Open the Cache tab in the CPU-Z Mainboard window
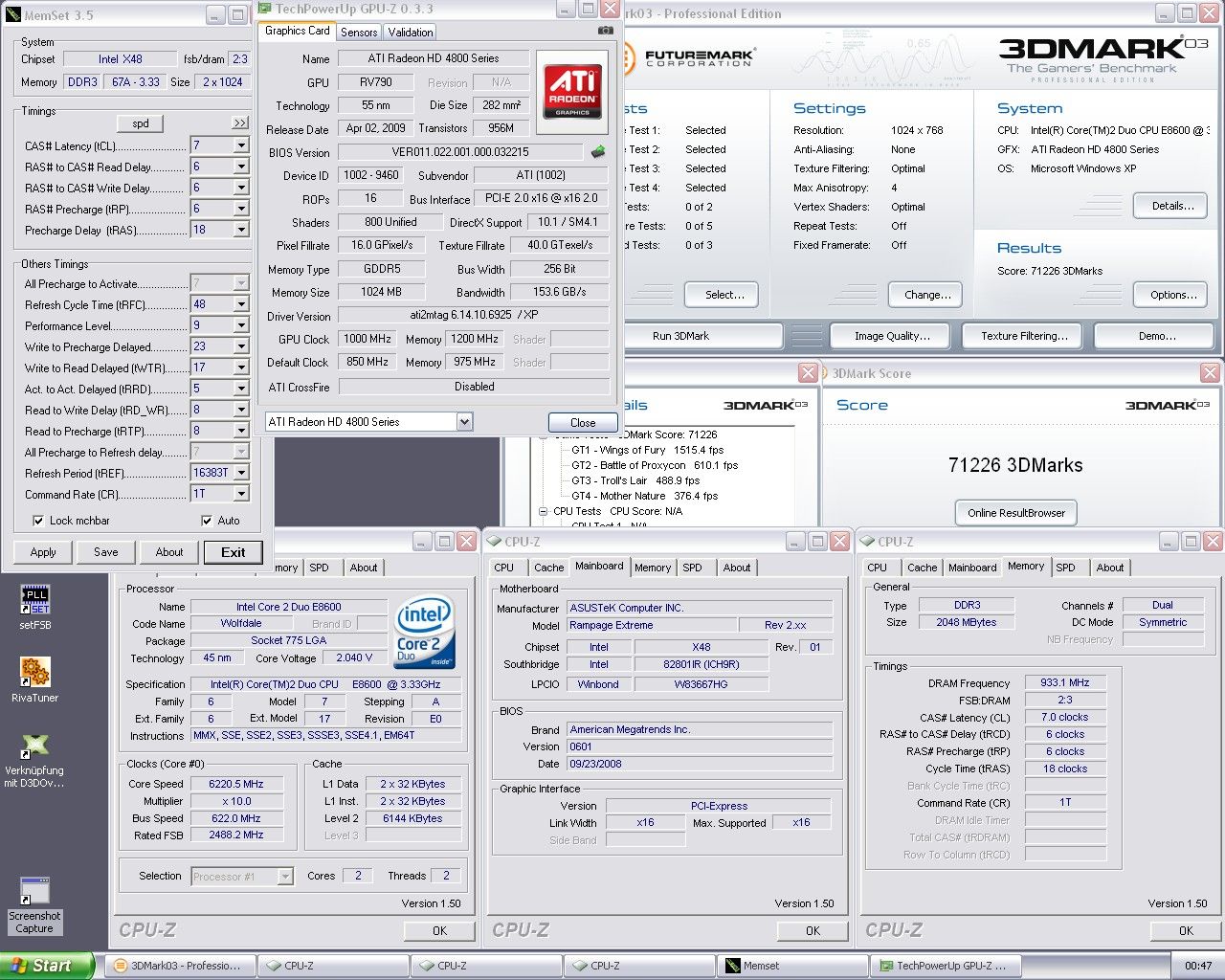The image size is (1225, 980). (549, 568)
